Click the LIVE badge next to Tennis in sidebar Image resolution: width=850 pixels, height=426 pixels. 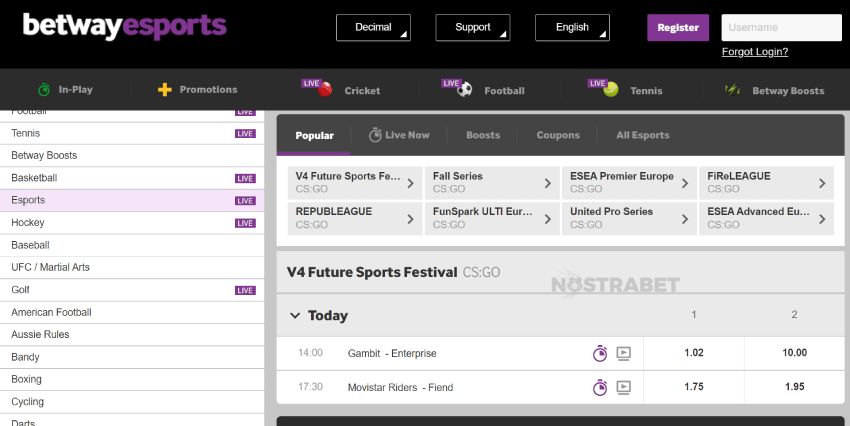point(245,133)
